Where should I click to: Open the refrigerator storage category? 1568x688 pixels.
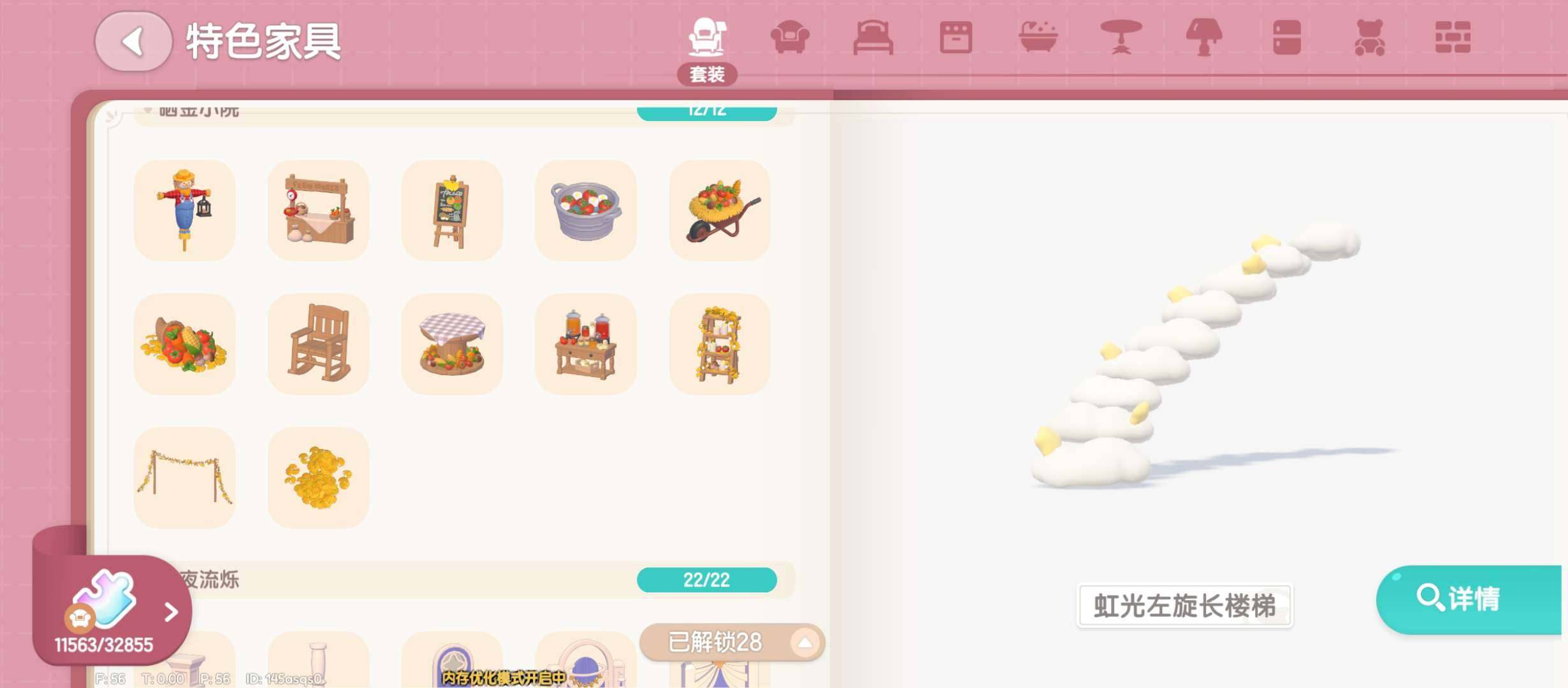pyautogui.click(x=1287, y=37)
